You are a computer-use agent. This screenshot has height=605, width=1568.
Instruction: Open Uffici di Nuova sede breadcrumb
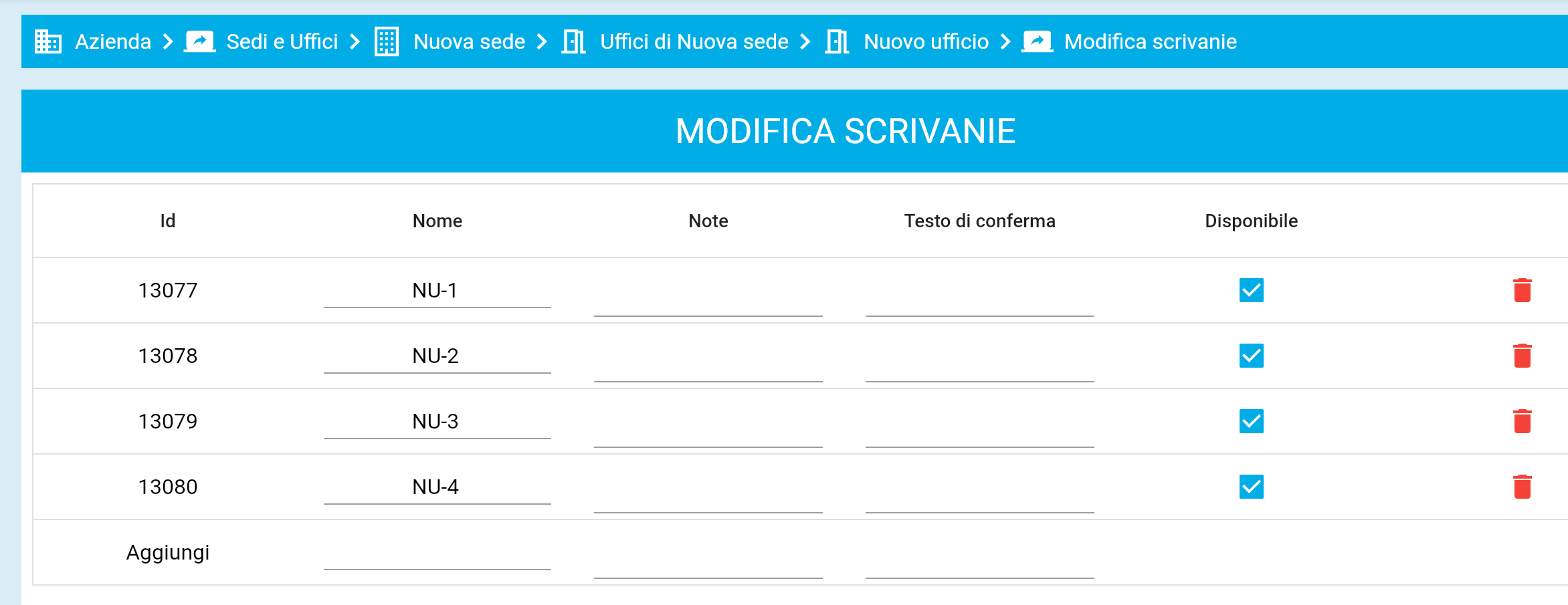694,41
